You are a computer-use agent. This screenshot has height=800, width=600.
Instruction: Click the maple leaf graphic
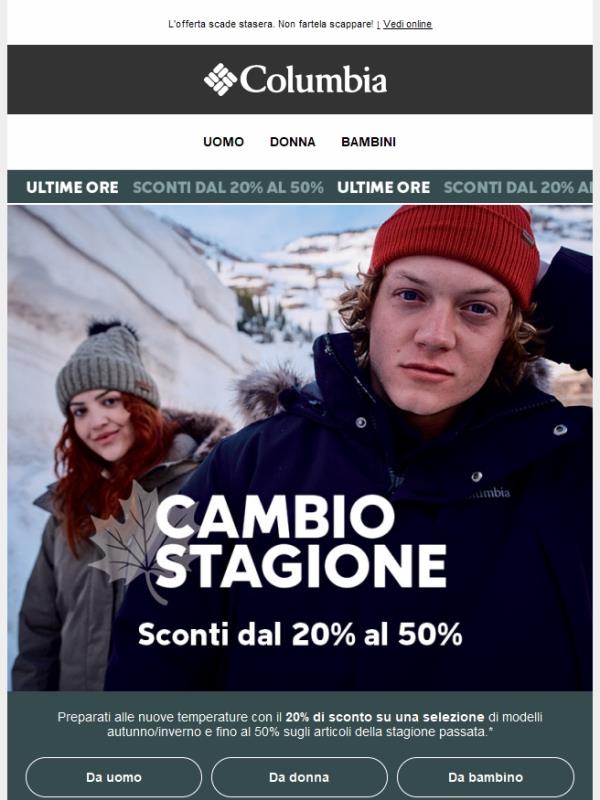point(133,543)
